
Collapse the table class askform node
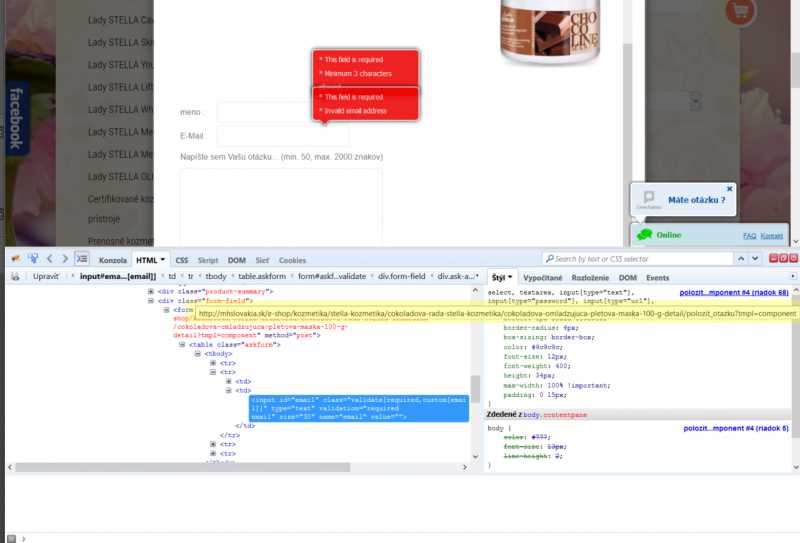pos(182,343)
